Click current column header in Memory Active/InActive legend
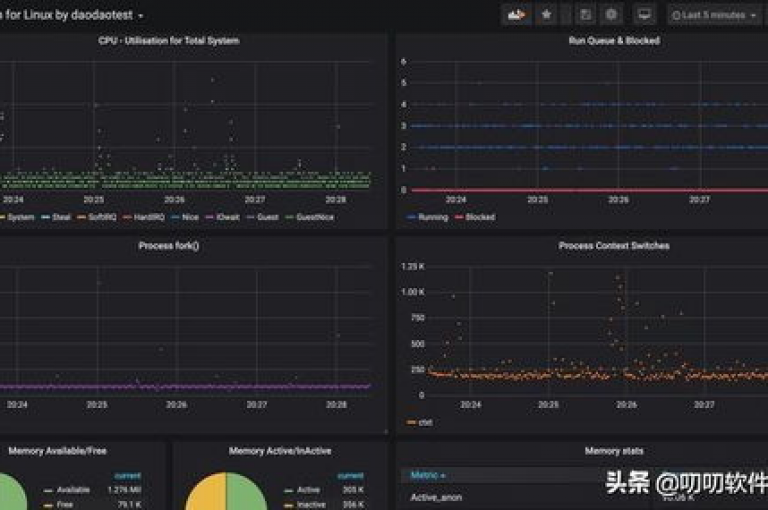Viewport: 768px width, 510px height. [351, 476]
